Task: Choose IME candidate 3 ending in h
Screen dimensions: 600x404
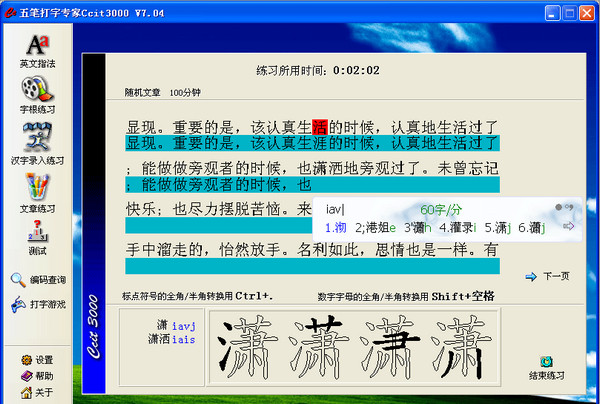Action: tap(417, 228)
